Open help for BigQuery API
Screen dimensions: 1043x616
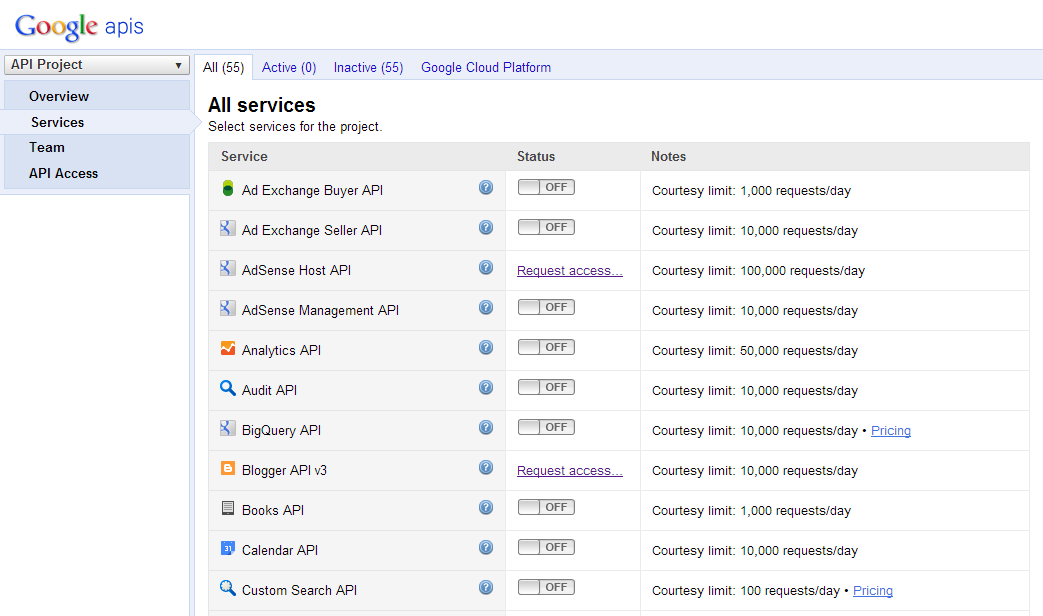point(486,427)
